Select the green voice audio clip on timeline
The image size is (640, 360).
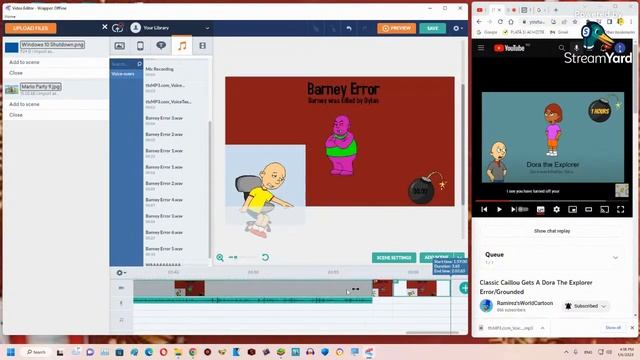pyautogui.click(x=253, y=300)
